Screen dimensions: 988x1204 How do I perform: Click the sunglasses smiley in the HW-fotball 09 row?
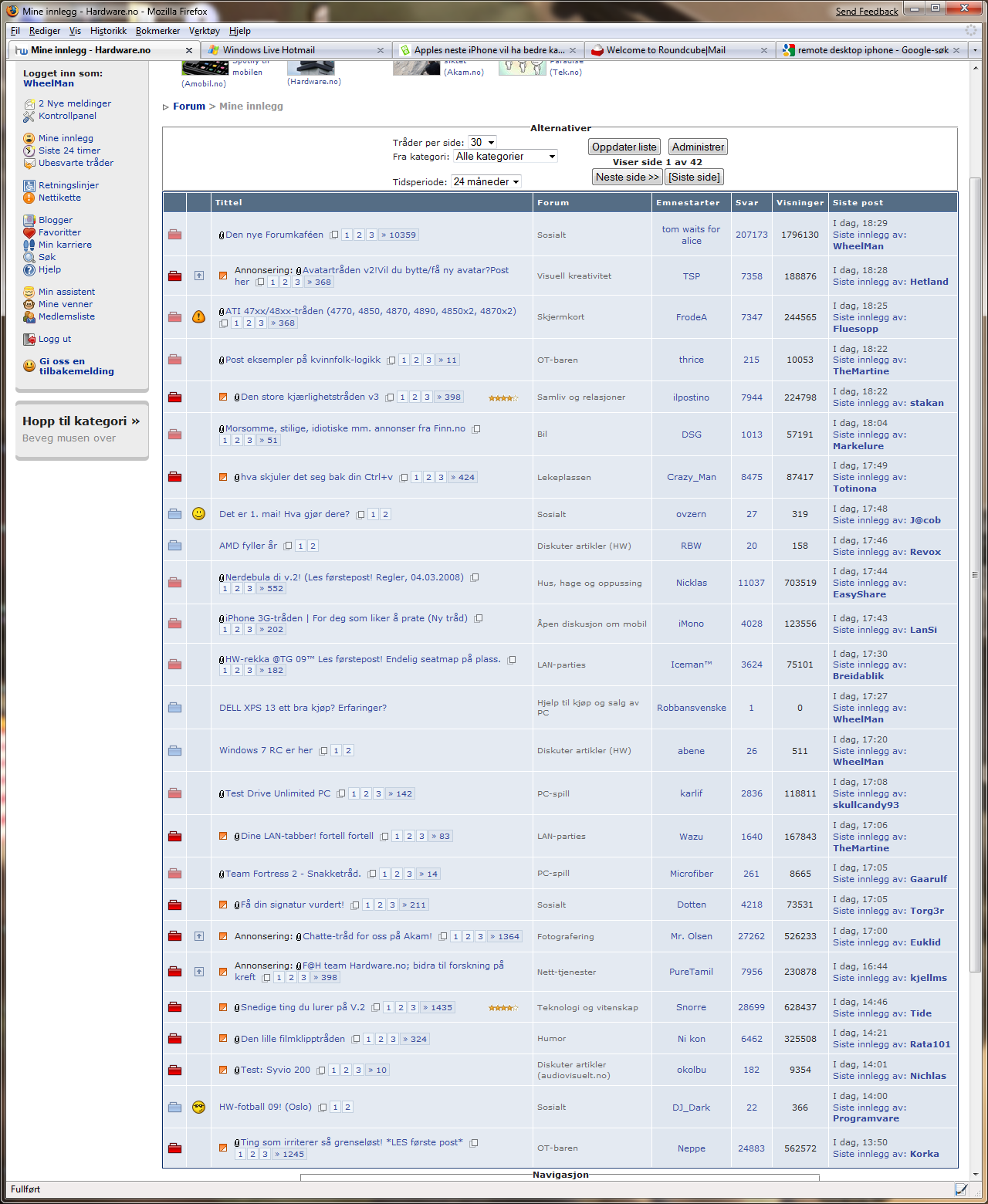(x=199, y=1108)
